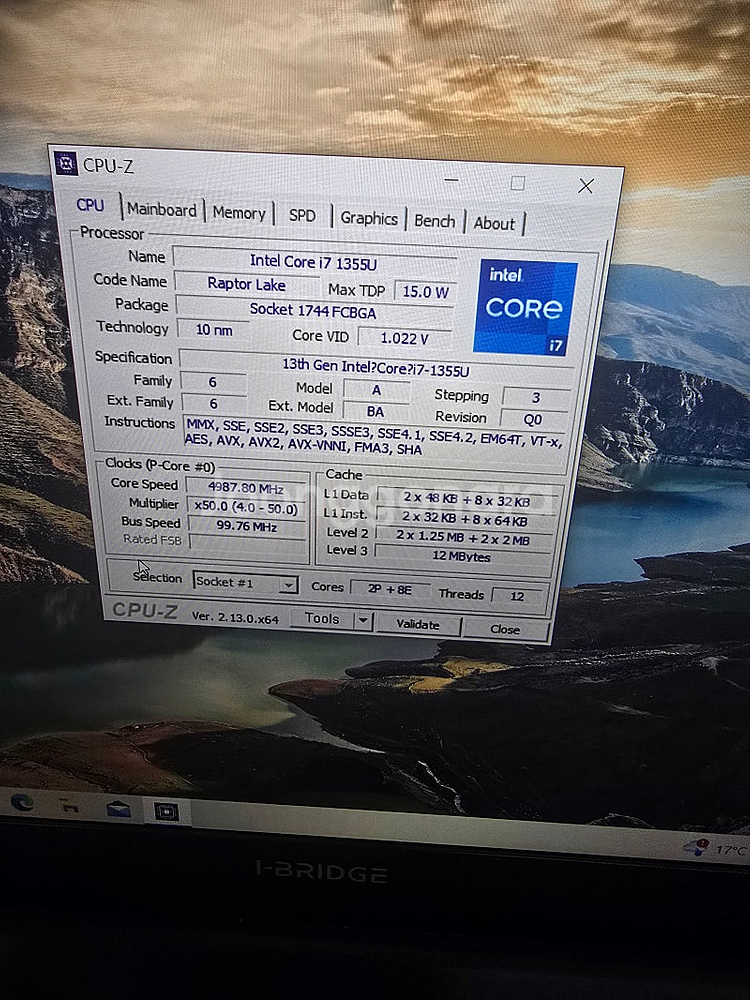Open the Socket #1 selection dropdown
The height and width of the screenshot is (1000, 750).
(245, 583)
